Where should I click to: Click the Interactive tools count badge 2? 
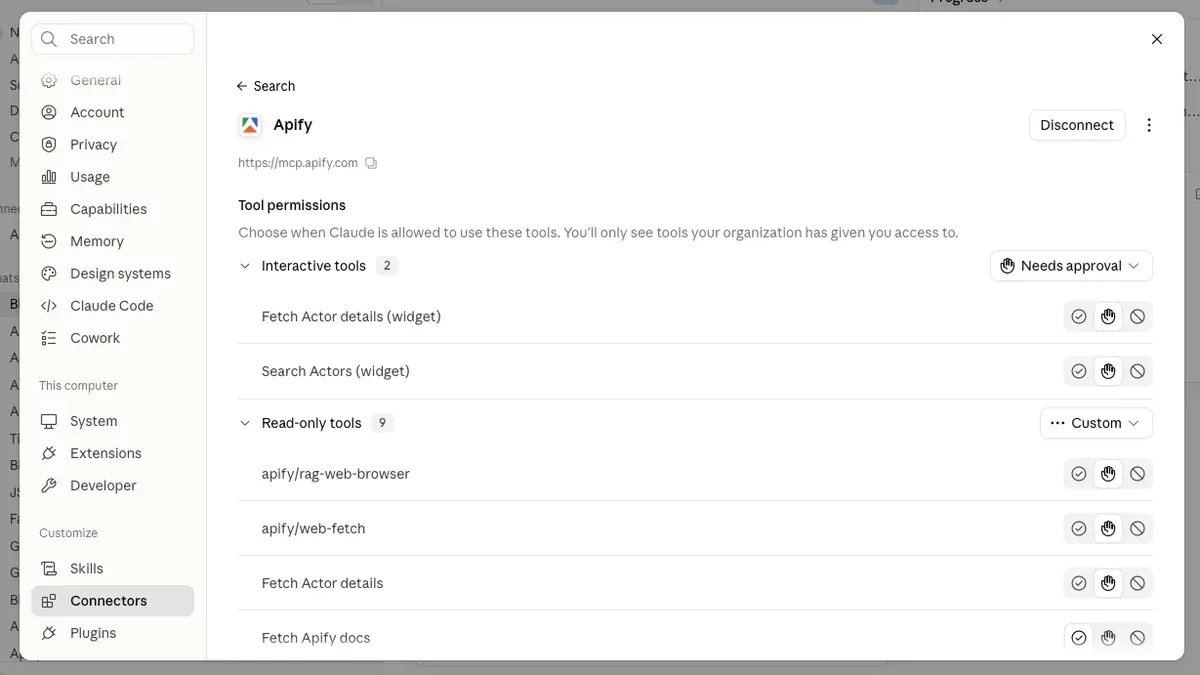(x=387, y=266)
